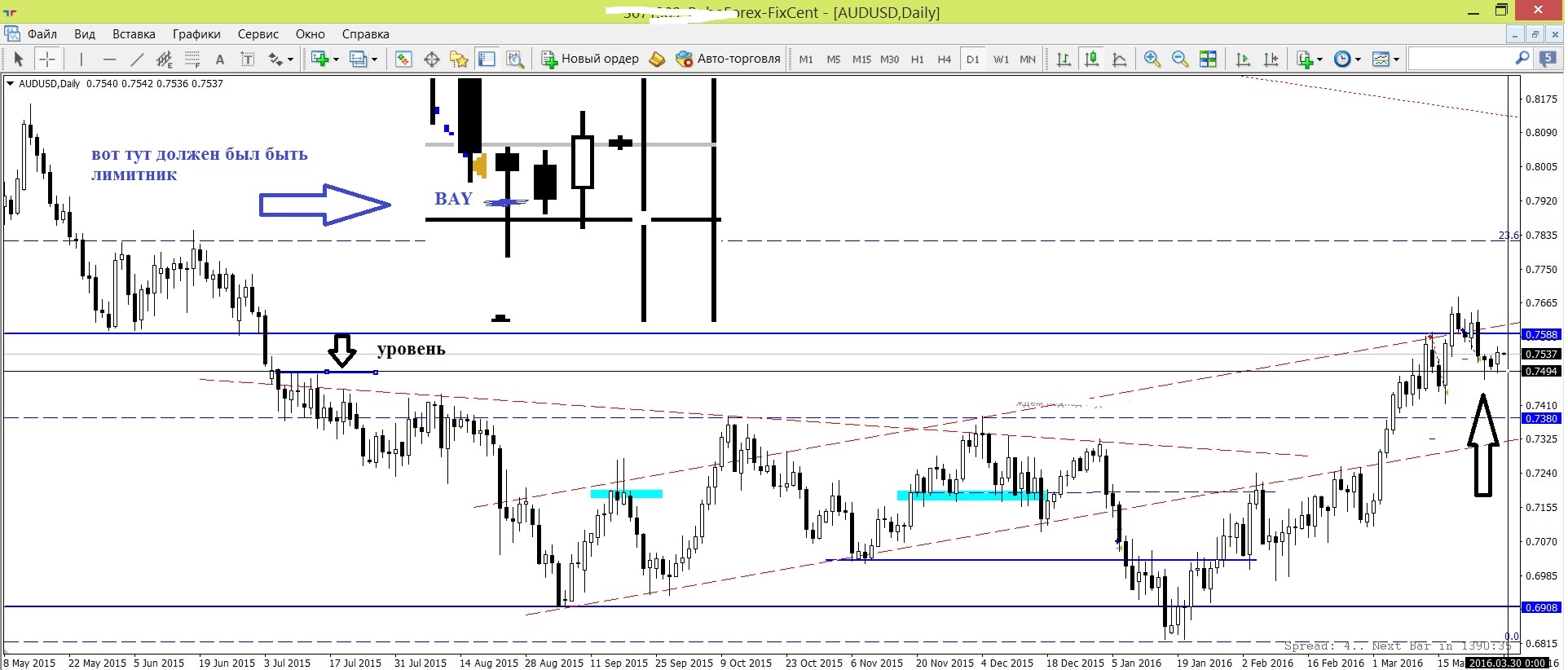Pick the vertical line drawing tool

81,59
